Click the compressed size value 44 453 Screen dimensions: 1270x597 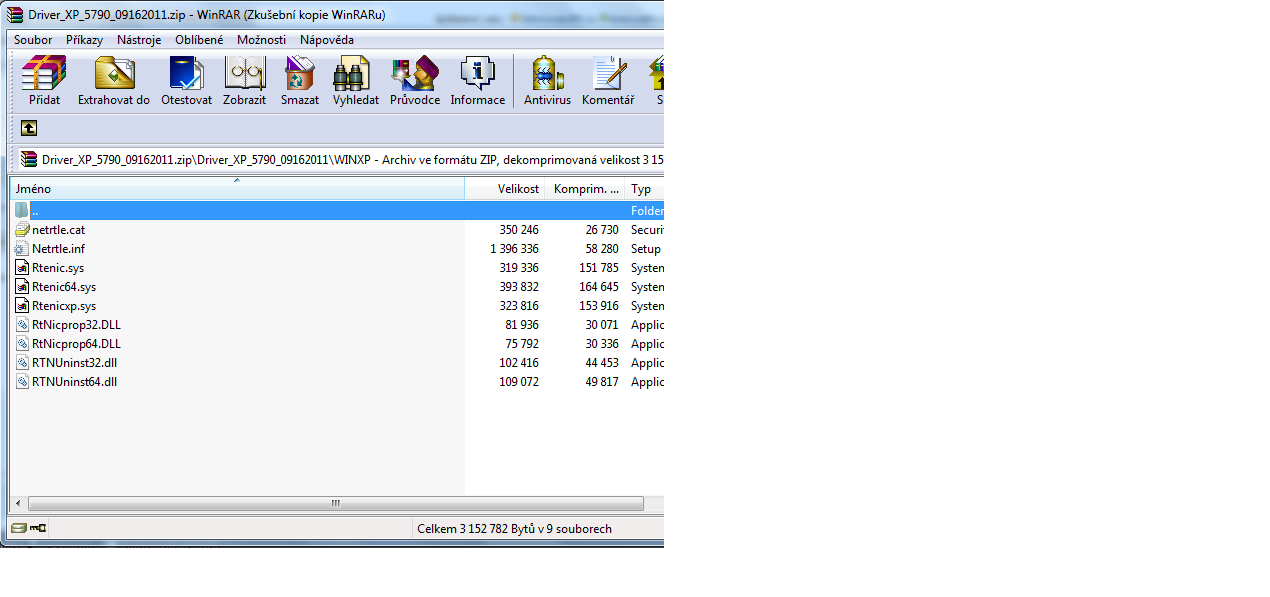coord(602,363)
